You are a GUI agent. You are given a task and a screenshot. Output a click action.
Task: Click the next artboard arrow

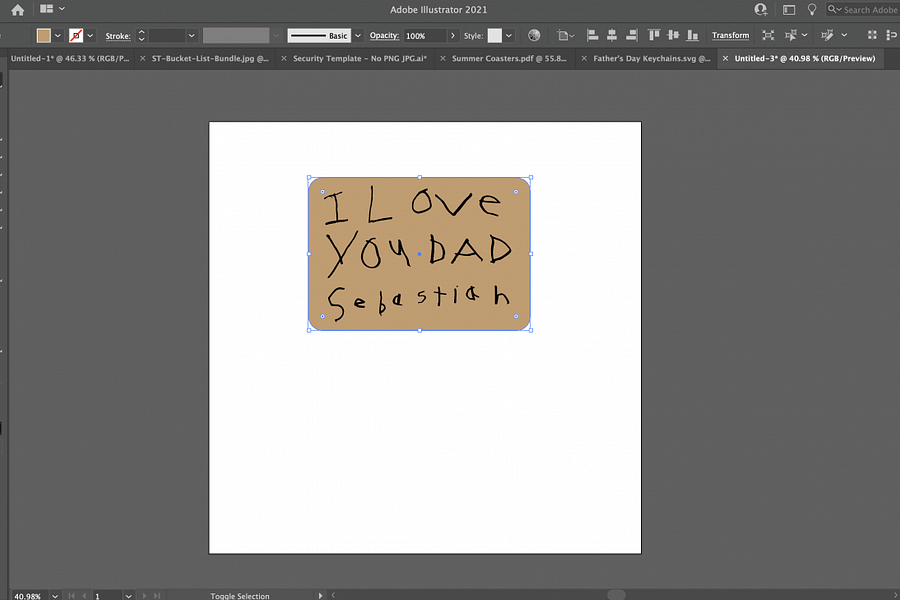(143, 595)
